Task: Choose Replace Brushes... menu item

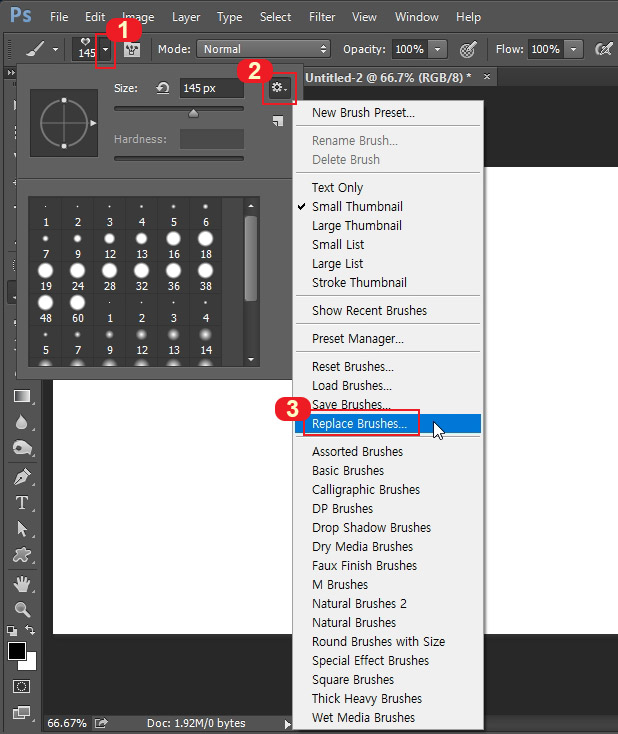Action: (388, 424)
